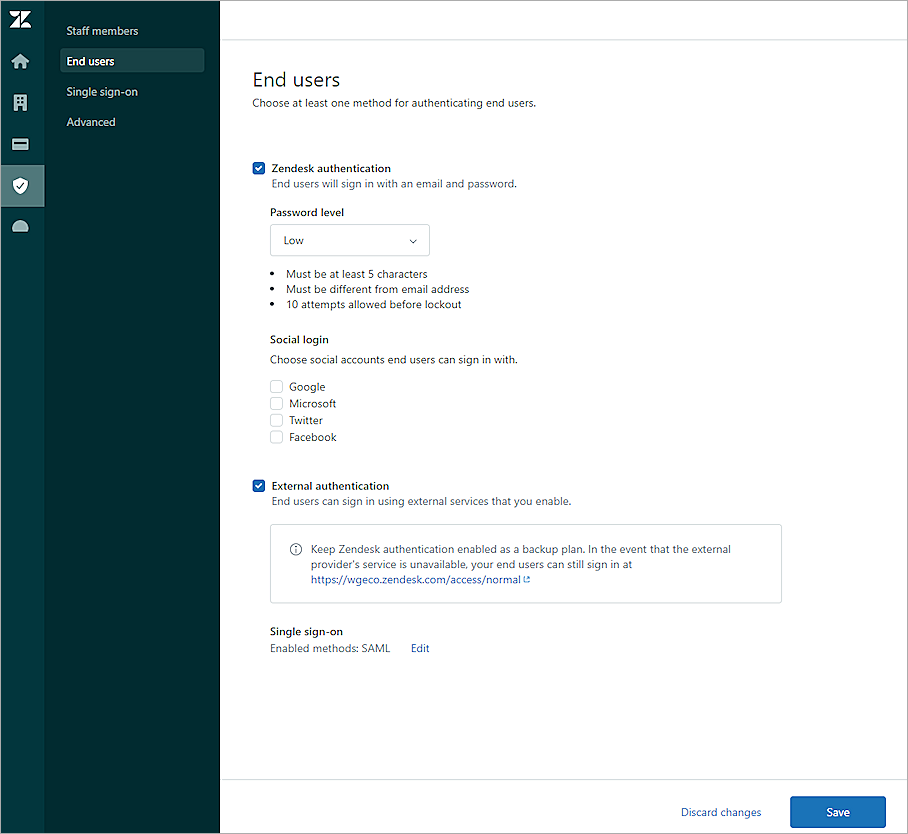Click Discard changes

720,812
